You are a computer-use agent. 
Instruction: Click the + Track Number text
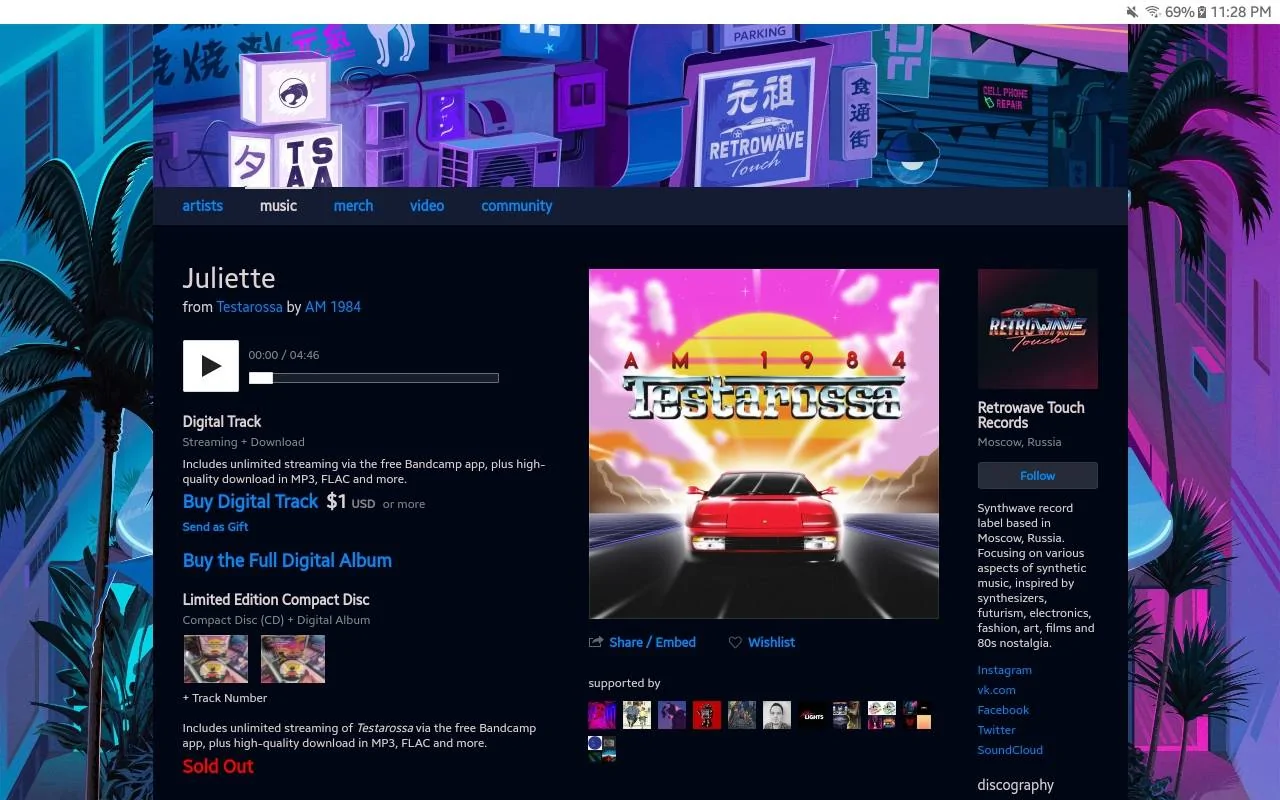(x=225, y=698)
